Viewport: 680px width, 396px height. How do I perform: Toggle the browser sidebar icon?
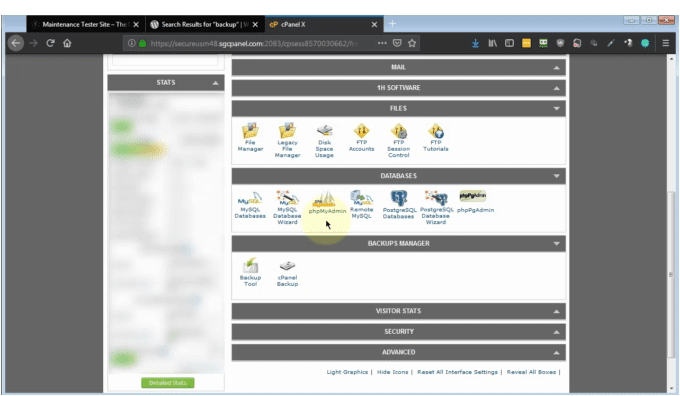point(509,43)
